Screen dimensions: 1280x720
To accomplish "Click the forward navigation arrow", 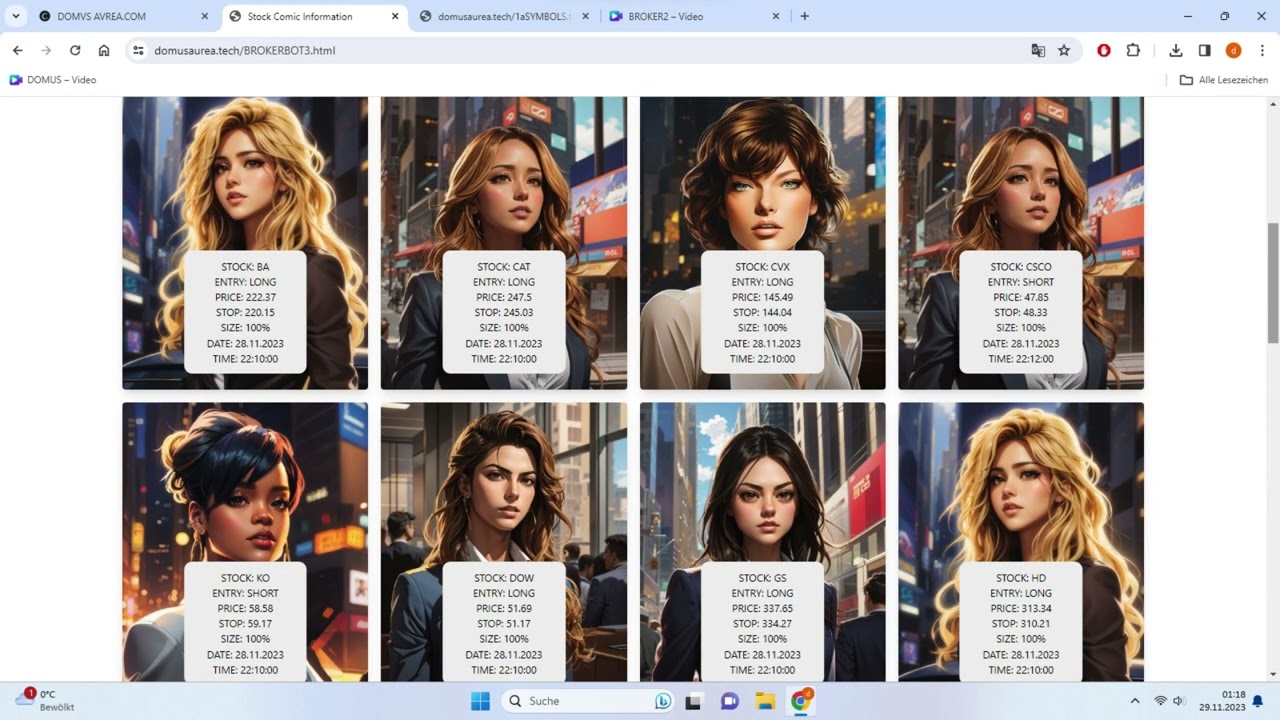I will [46, 50].
